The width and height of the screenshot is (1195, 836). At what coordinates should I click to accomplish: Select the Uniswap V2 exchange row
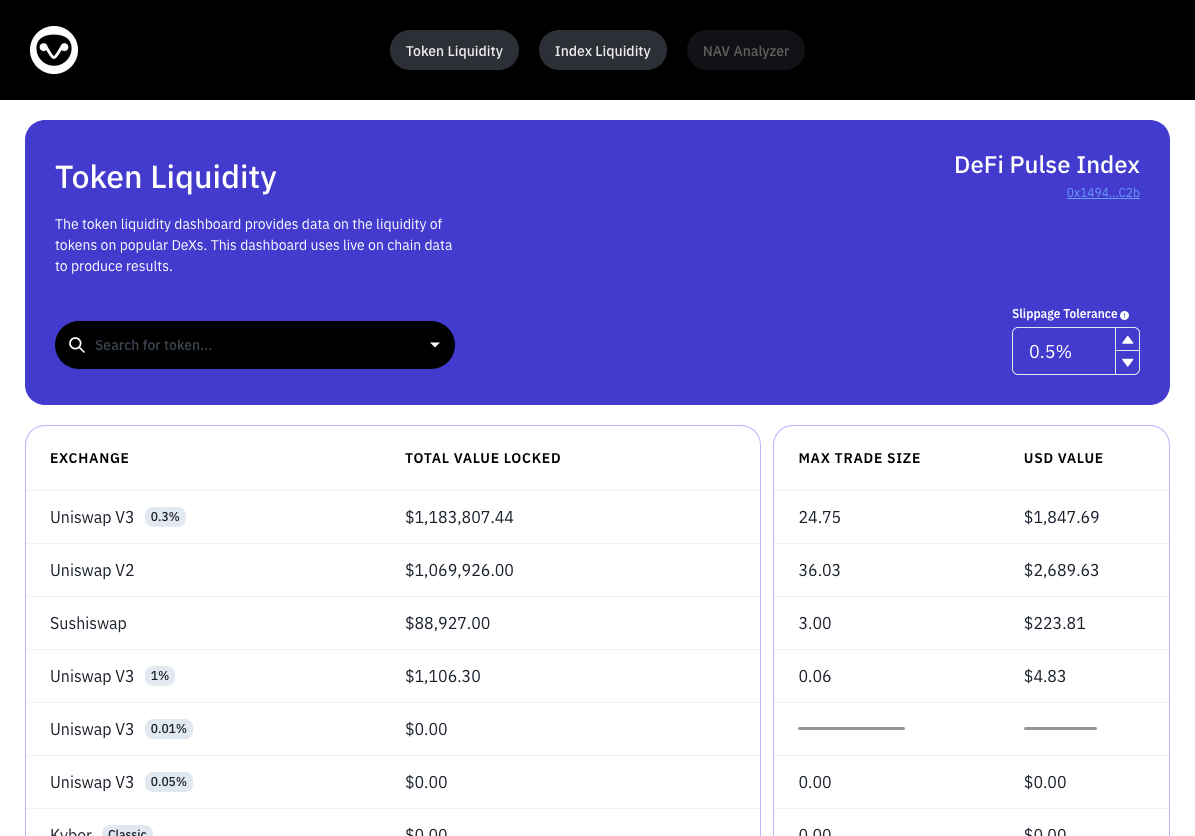[x=92, y=570]
